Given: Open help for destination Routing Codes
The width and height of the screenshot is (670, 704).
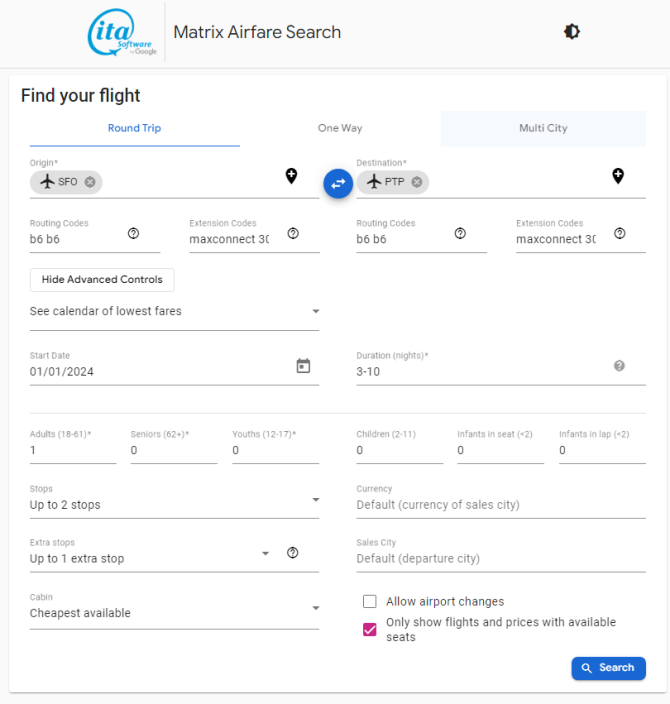Looking at the screenshot, I should coord(460,233).
